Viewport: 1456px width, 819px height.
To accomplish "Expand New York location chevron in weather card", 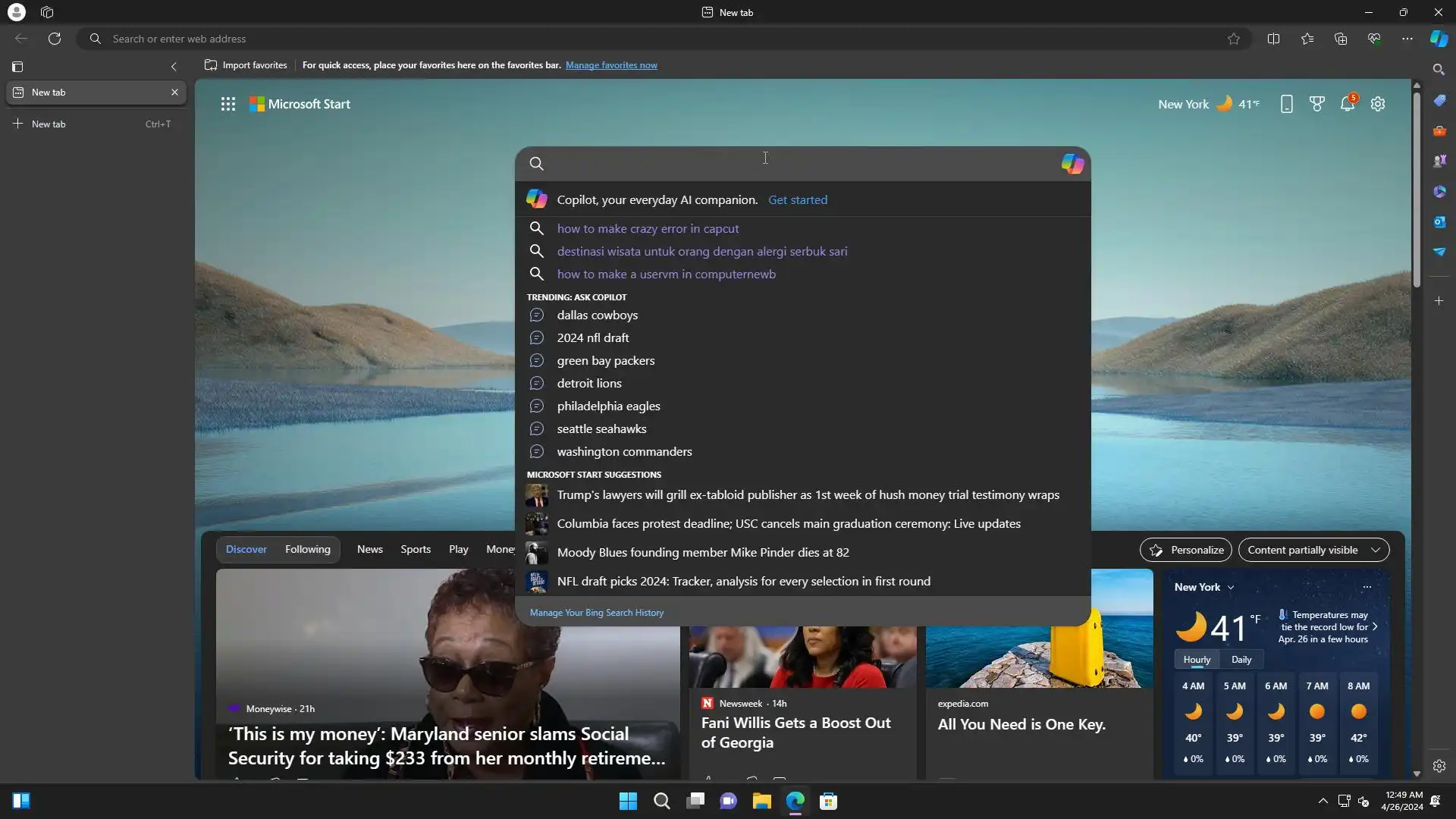I will (1231, 588).
